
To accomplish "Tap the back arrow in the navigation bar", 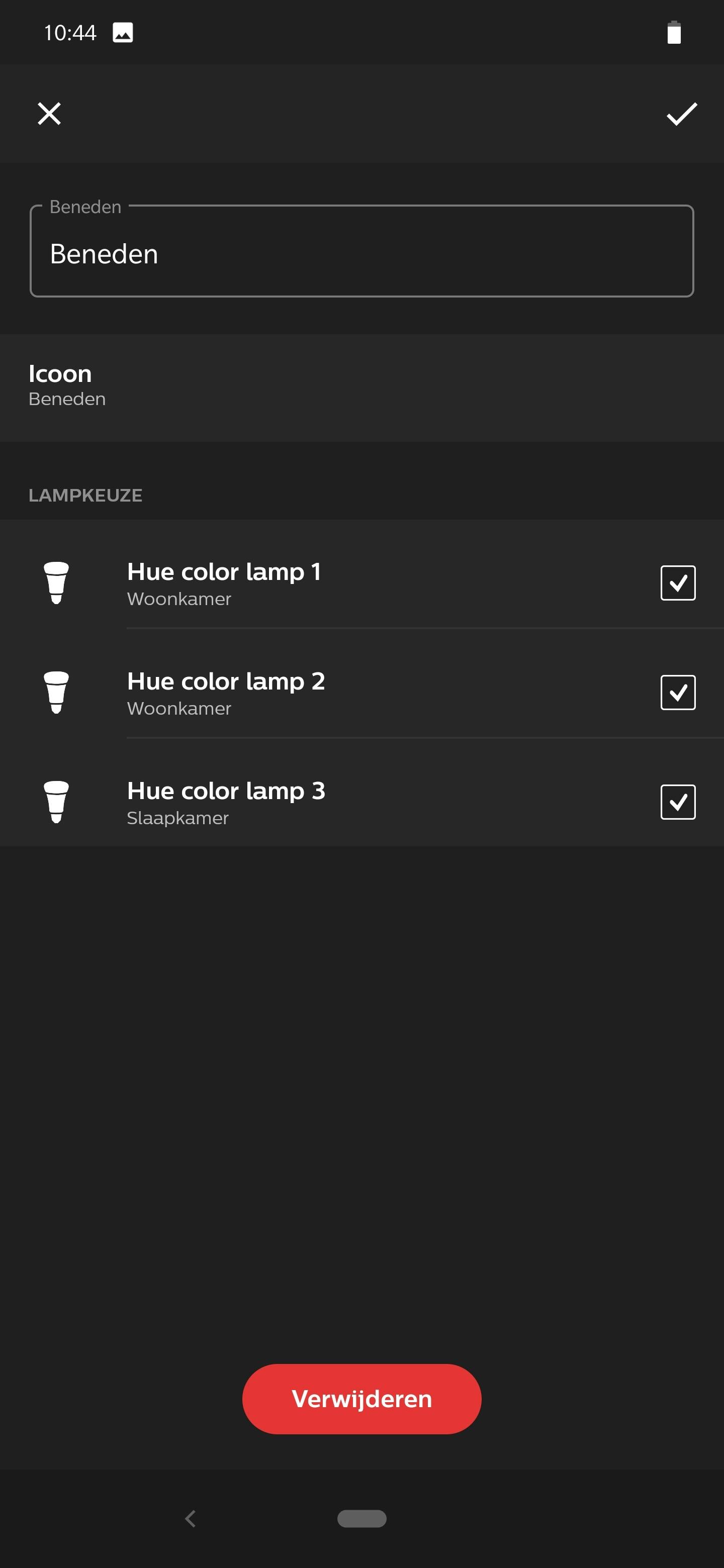I will pyautogui.click(x=191, y=1518).
